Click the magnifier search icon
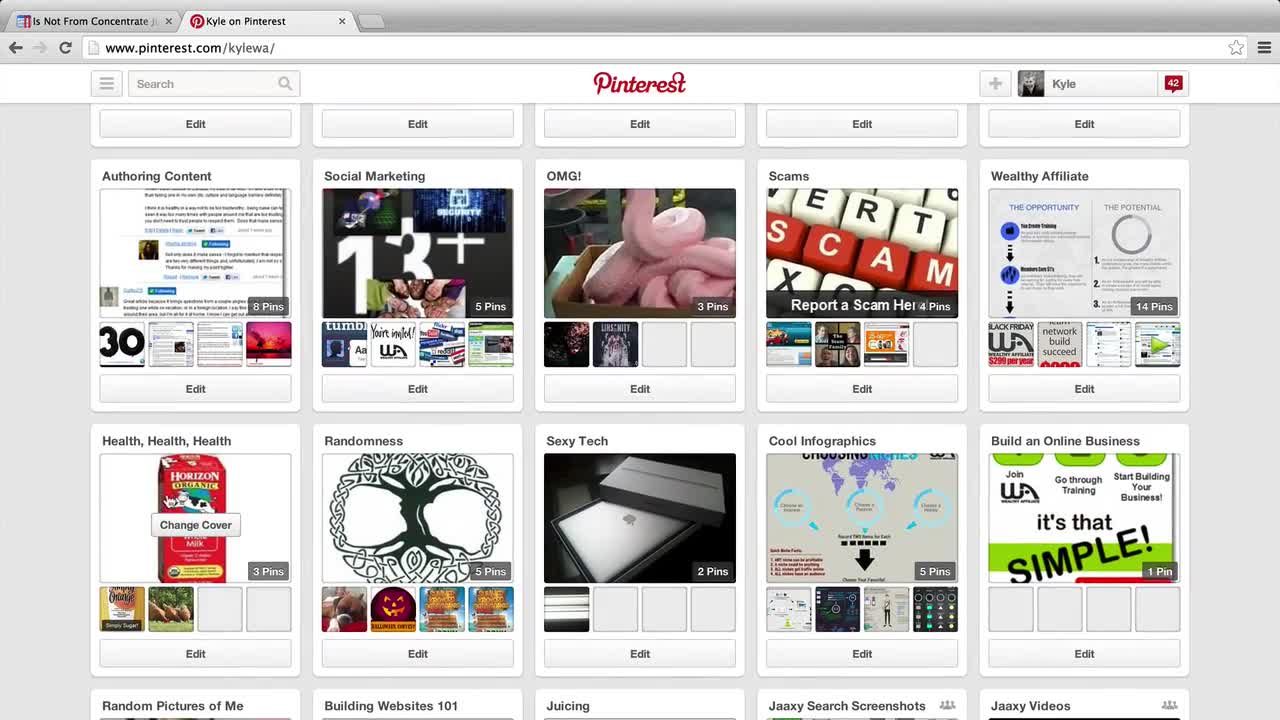 pyautogui.click(x=285, y=84)
